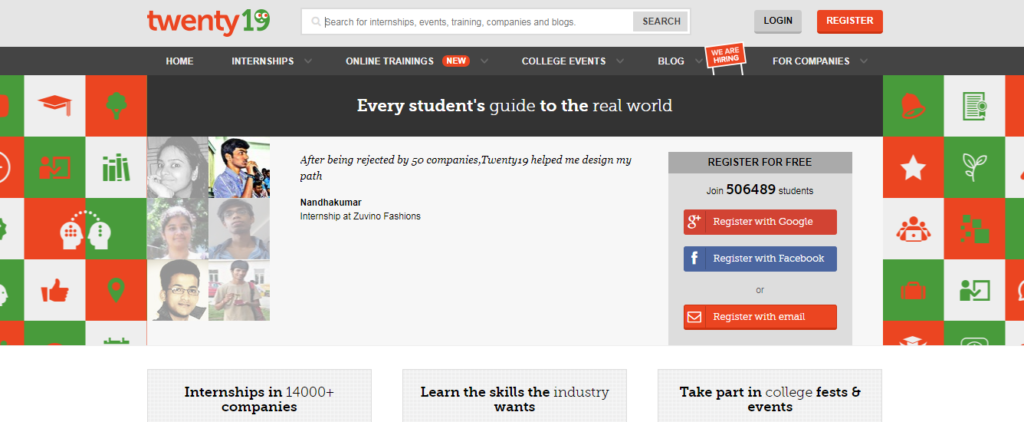
Task: Expand the Online Trainings dropdown arrow
Action: tap(484, 61)
